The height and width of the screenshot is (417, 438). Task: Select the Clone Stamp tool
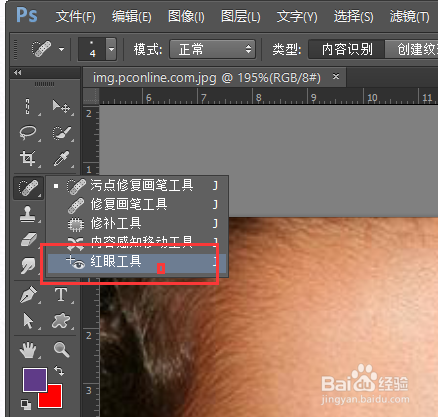pos(28,214)
